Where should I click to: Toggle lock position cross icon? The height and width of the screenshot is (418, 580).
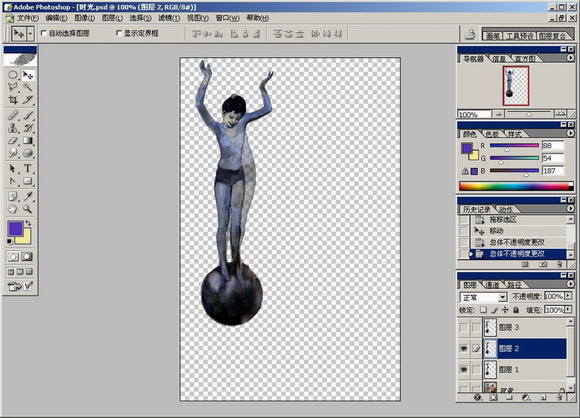(505, 310)
